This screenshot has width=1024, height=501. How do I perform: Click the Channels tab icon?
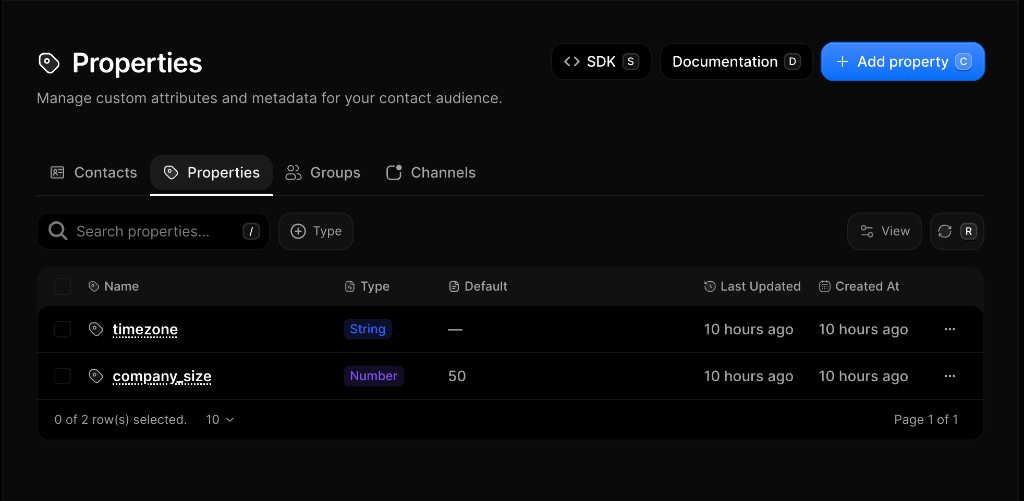(x=394, y=172)
